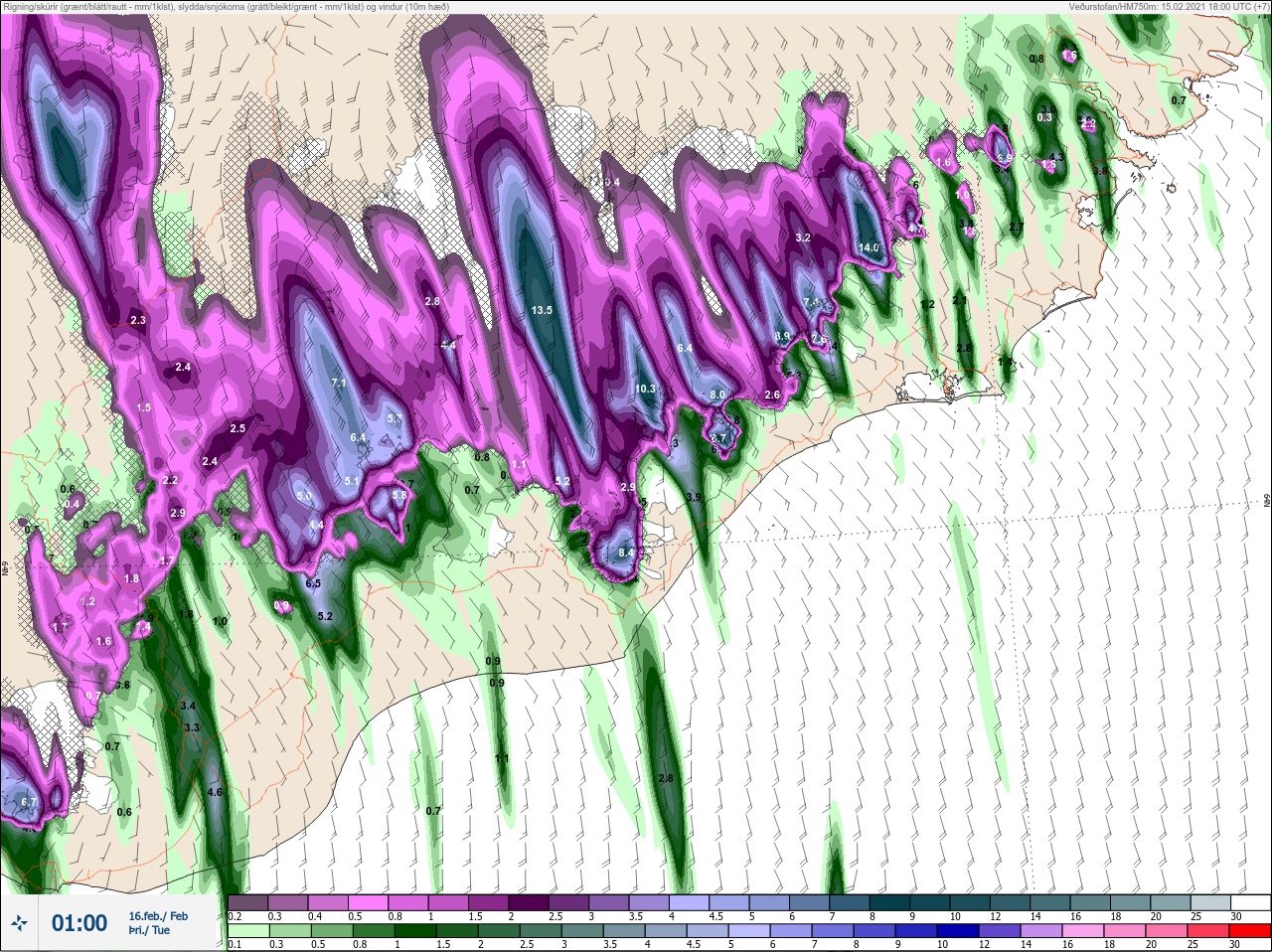Click the 7.4 precipitation value on the map
1272x952 pixels.
pos(811,302)
